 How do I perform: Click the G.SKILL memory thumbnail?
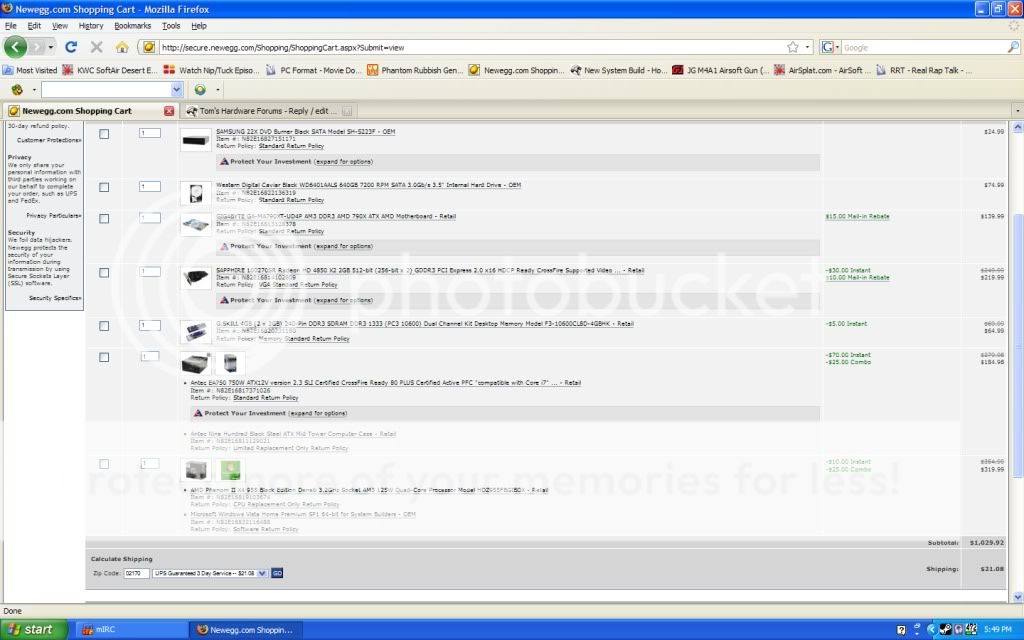click(195, 332)
